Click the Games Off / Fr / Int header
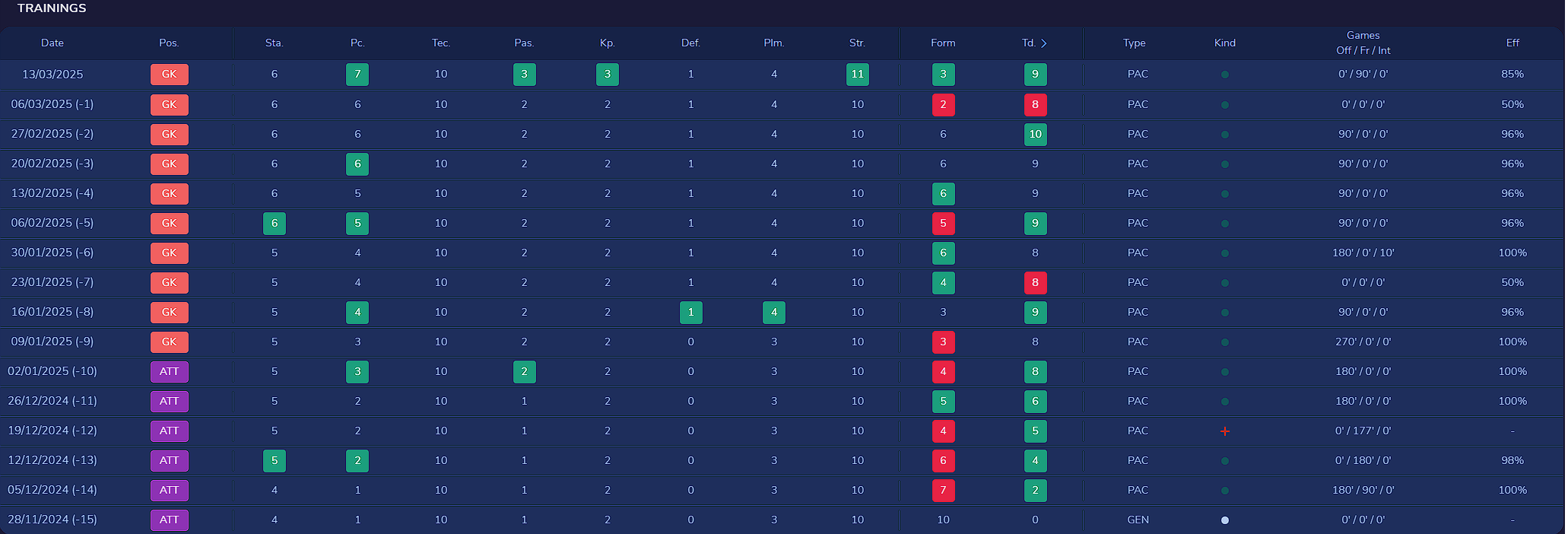Screen dimensions: 1568x534 click(x=1363, y=43)
